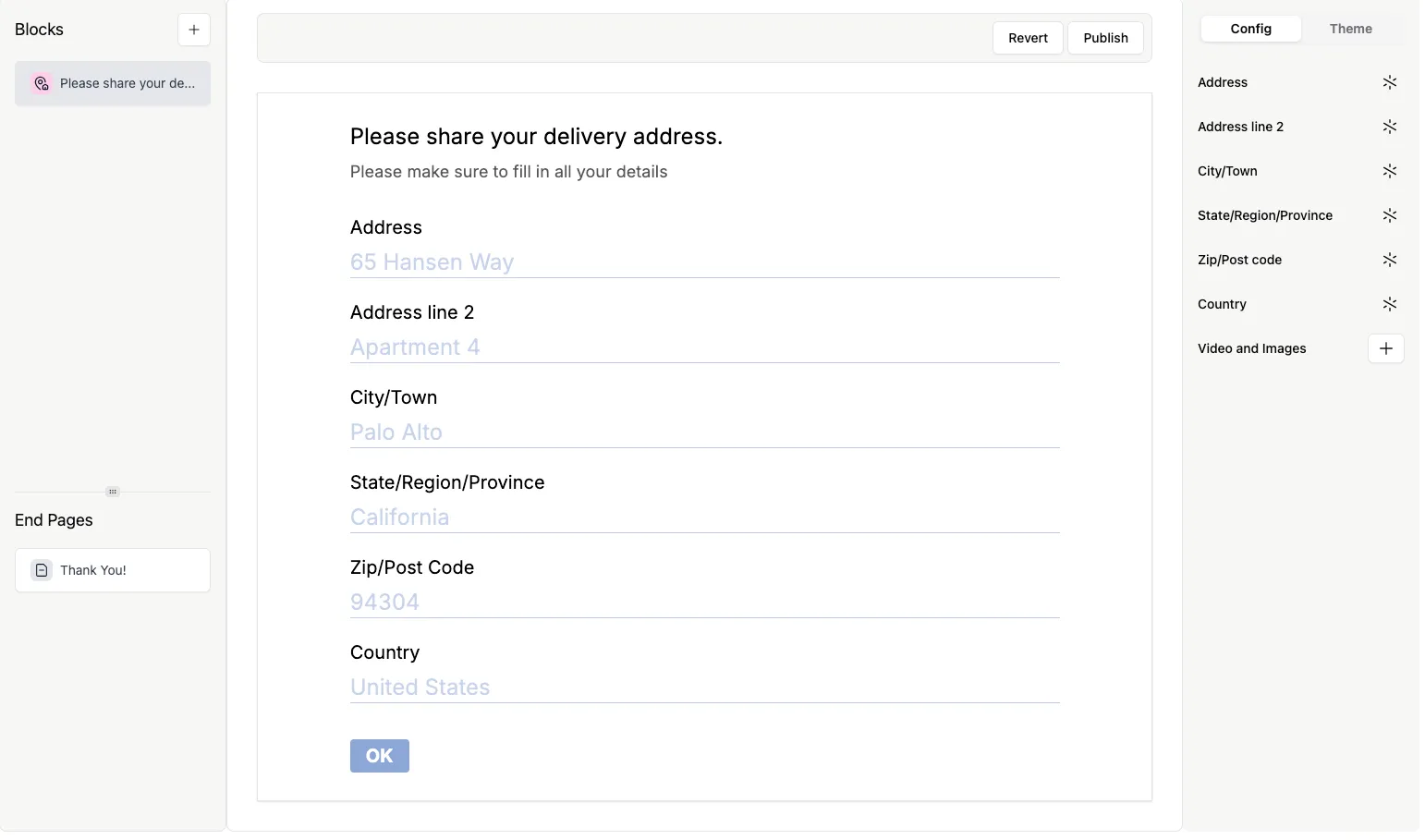Toggle the required marker for City/Town
1425x840 pixels.
click(x=1391, y=171)
